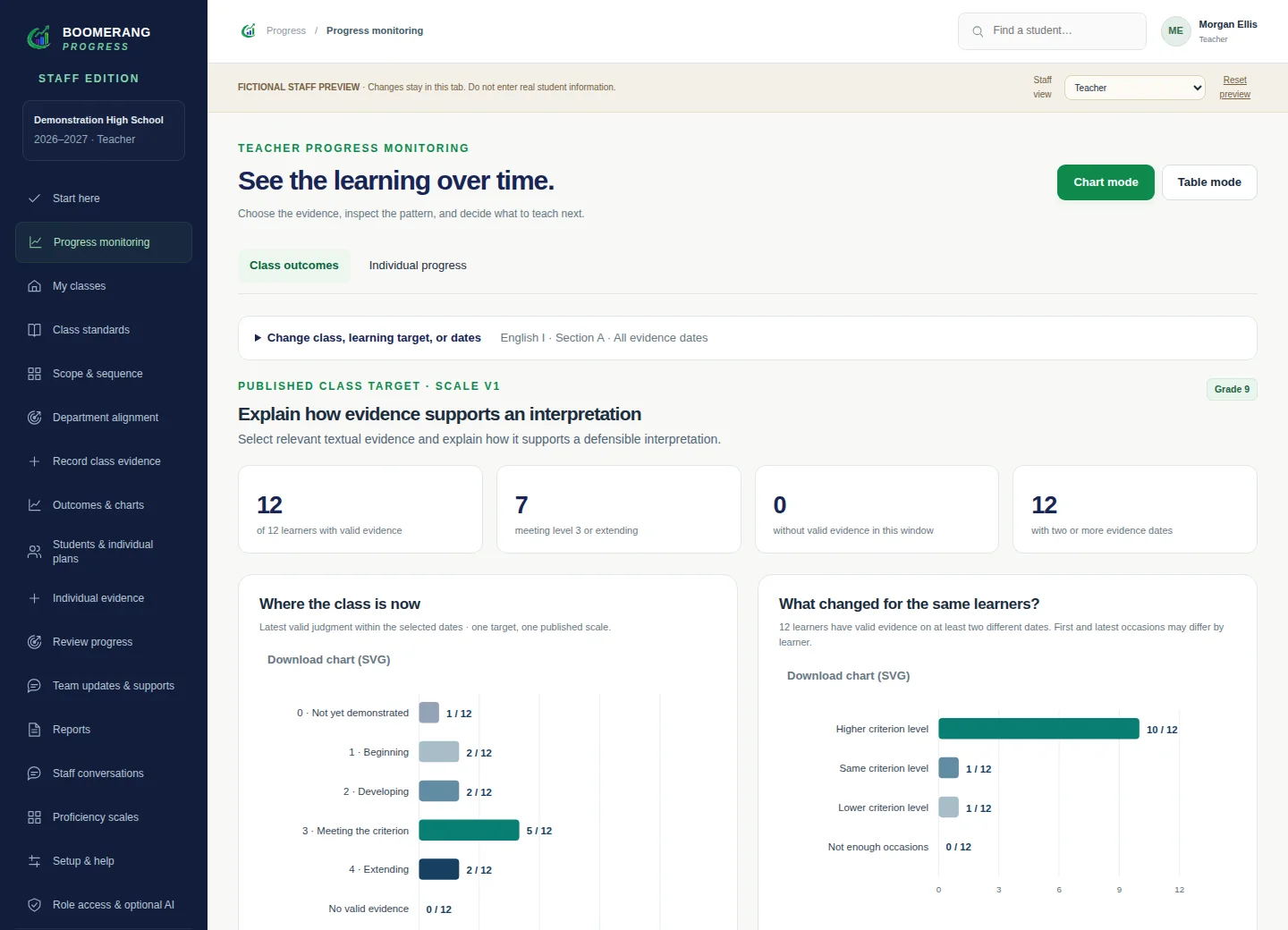Screen dimensions: 1288x930
Task: Click the 12 with two or more evidence dates card
Action: coord(1135,510)
